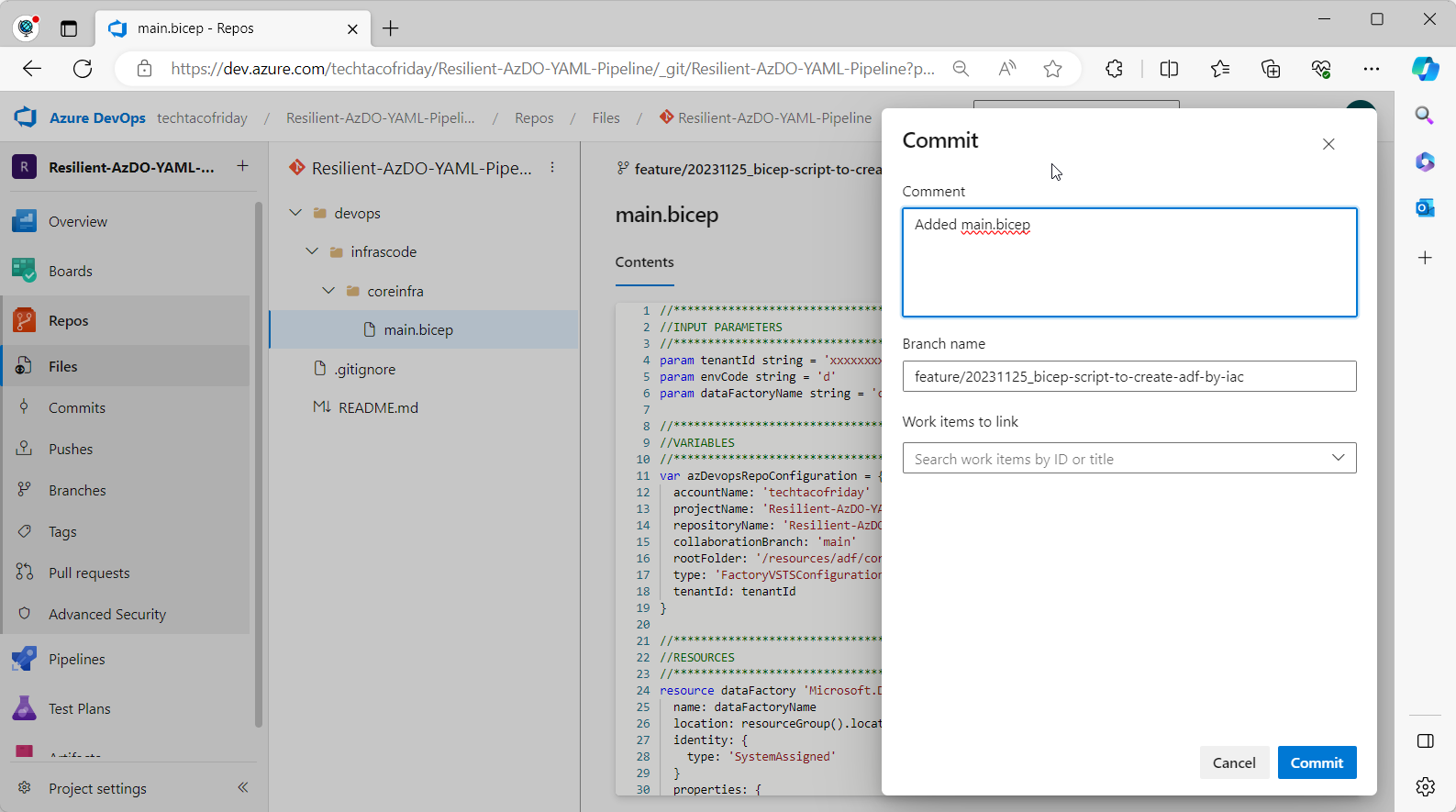Click the Azure DevOps logo icon
This screenshot has width=1456, height=812.
tap(25, 117)
